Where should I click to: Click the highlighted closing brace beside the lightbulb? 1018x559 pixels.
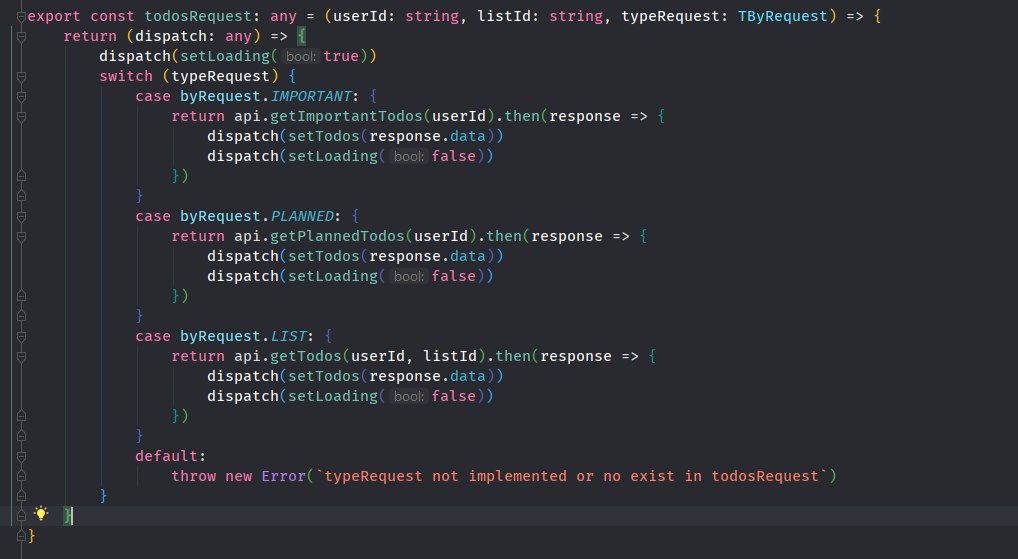(x=68, y=516)
